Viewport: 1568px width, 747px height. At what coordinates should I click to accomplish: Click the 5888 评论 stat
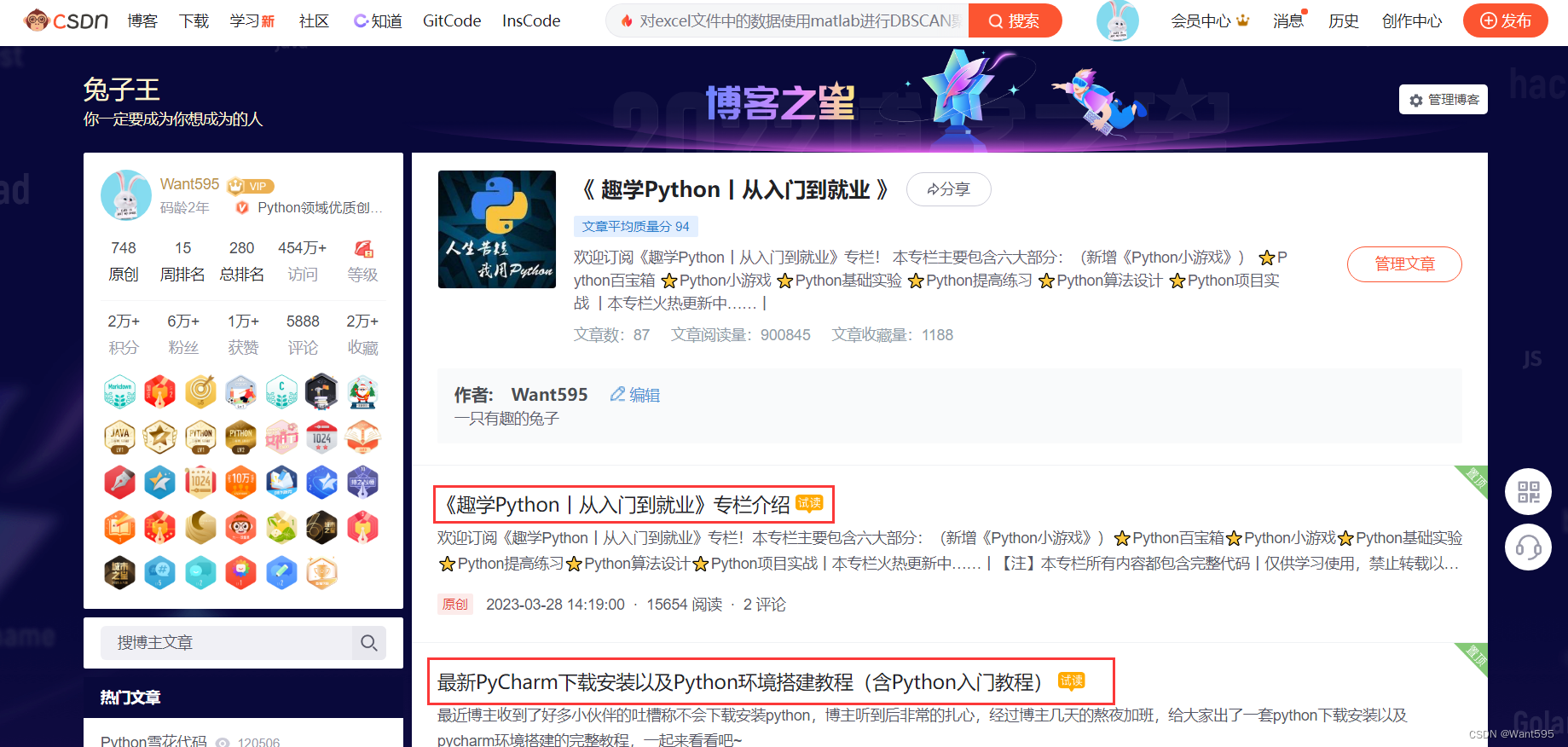[303, 334]
